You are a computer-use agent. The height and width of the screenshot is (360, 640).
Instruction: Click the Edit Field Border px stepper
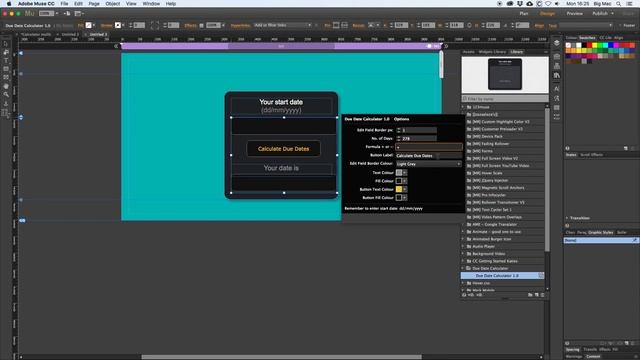pos(398,130)
